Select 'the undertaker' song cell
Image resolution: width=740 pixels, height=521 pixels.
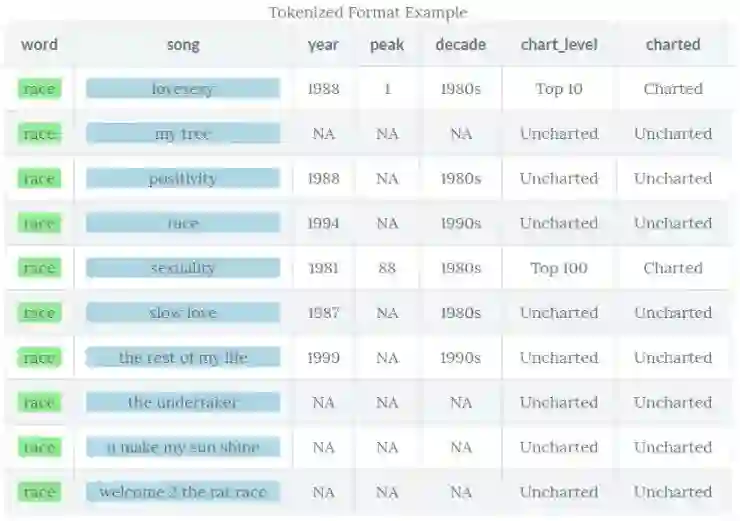click(183, 403)
